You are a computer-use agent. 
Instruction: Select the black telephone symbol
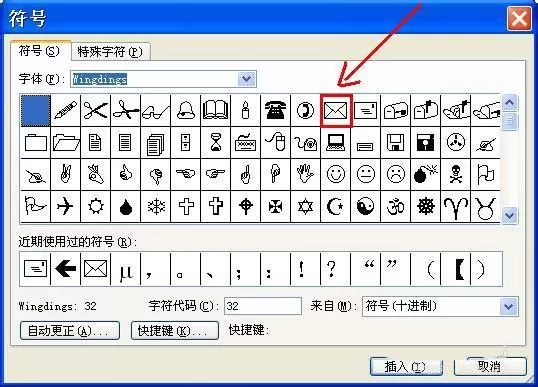coord(276,110)
